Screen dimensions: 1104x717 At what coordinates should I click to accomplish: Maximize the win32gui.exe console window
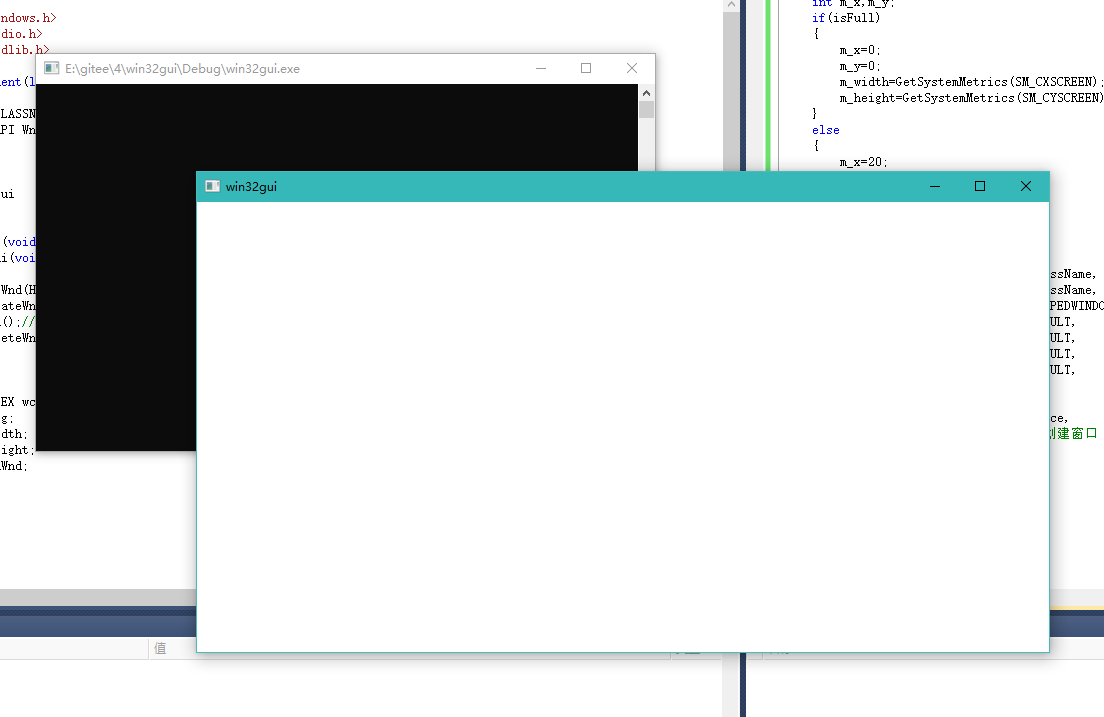(x=586, y=68)
